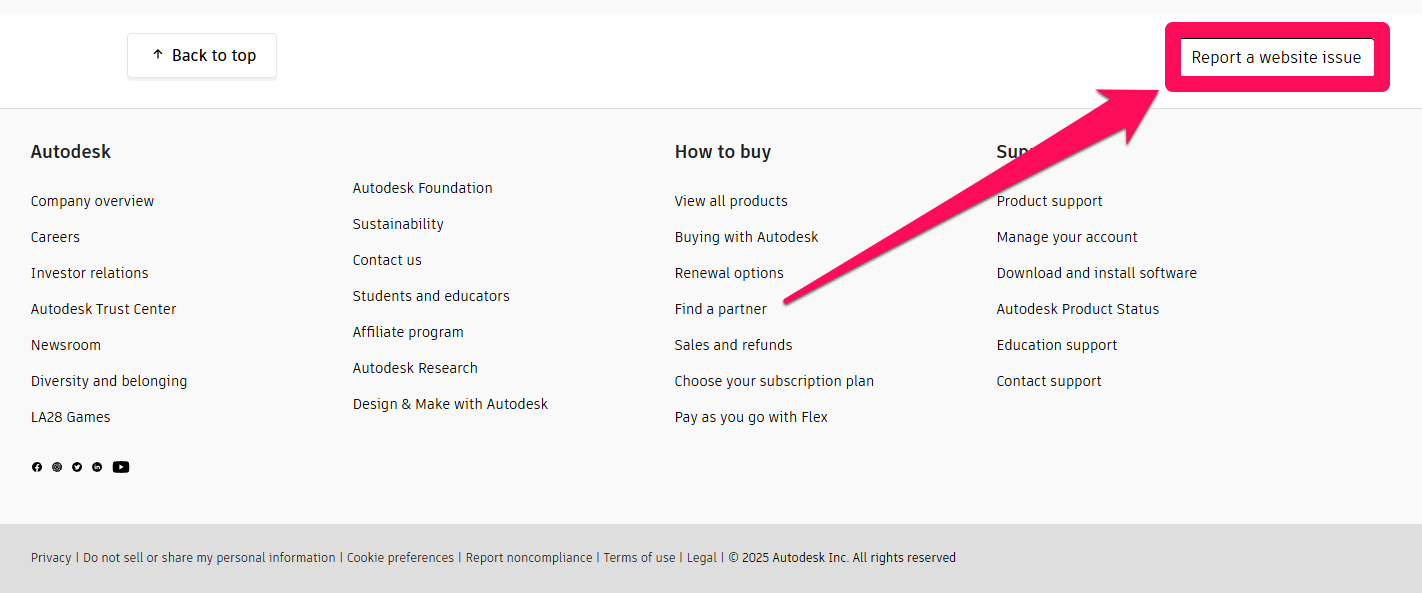Viewport: 1422px width, 593px height.
Task: Open the Find a partner link
Action: click(720, 309)
